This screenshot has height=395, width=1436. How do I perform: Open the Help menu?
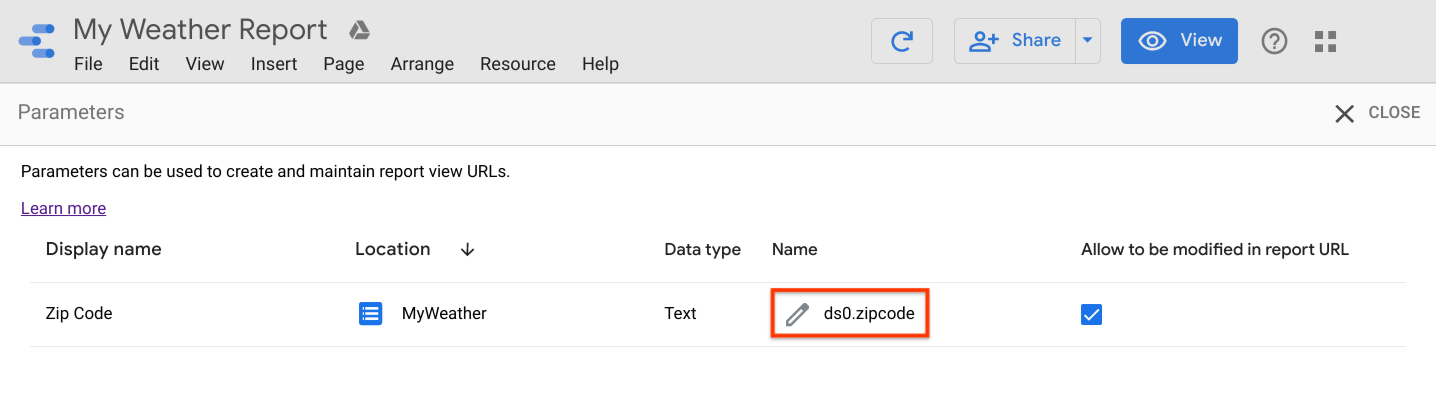click(600, 64)
